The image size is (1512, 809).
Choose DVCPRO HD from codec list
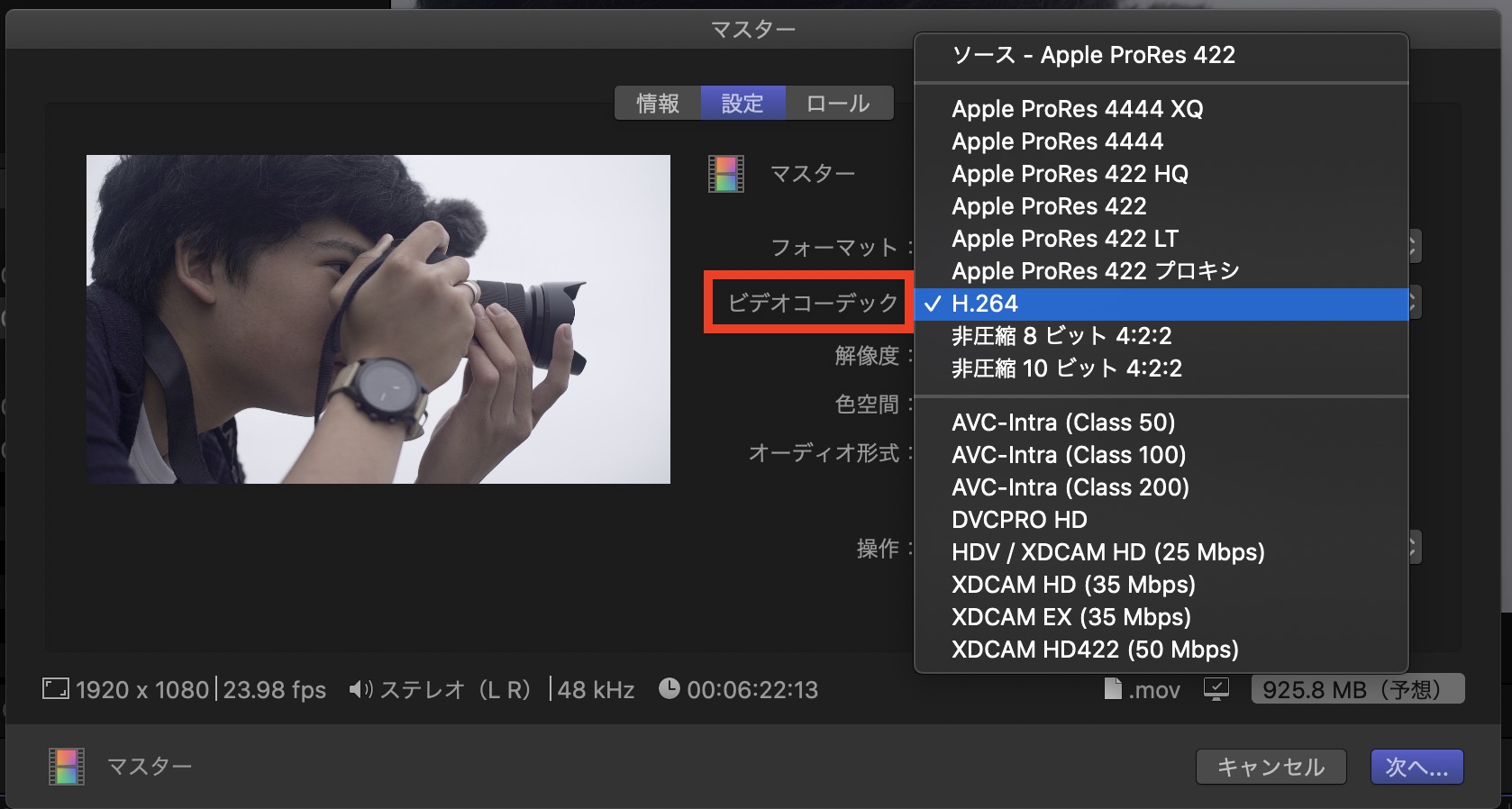tap(1161, 520)
